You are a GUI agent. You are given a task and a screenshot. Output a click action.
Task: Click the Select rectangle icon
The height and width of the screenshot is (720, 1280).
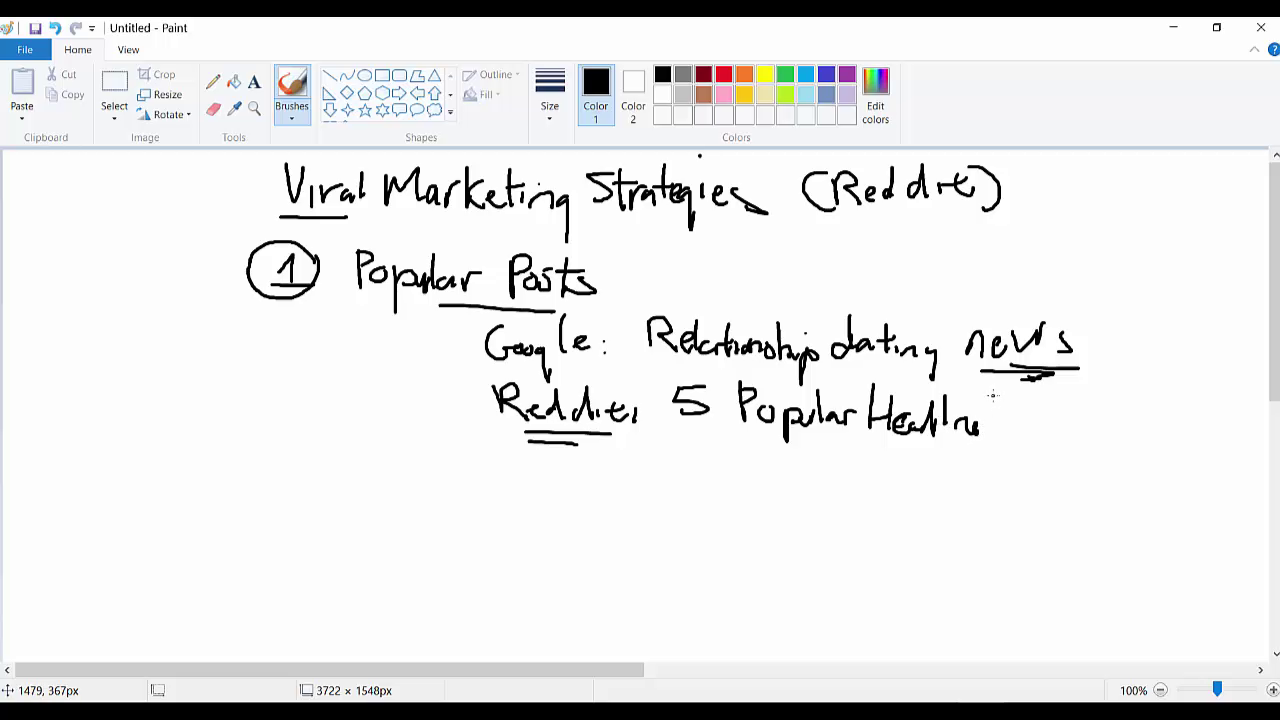coord(114,83)
